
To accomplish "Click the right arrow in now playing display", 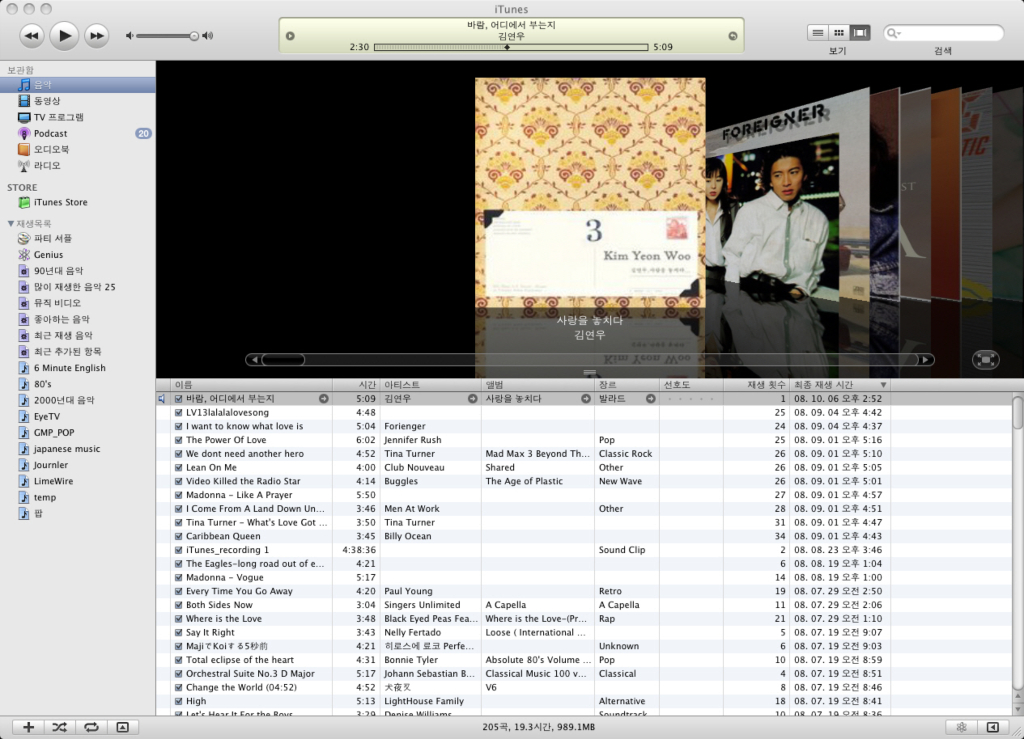I will coord(733,36).
